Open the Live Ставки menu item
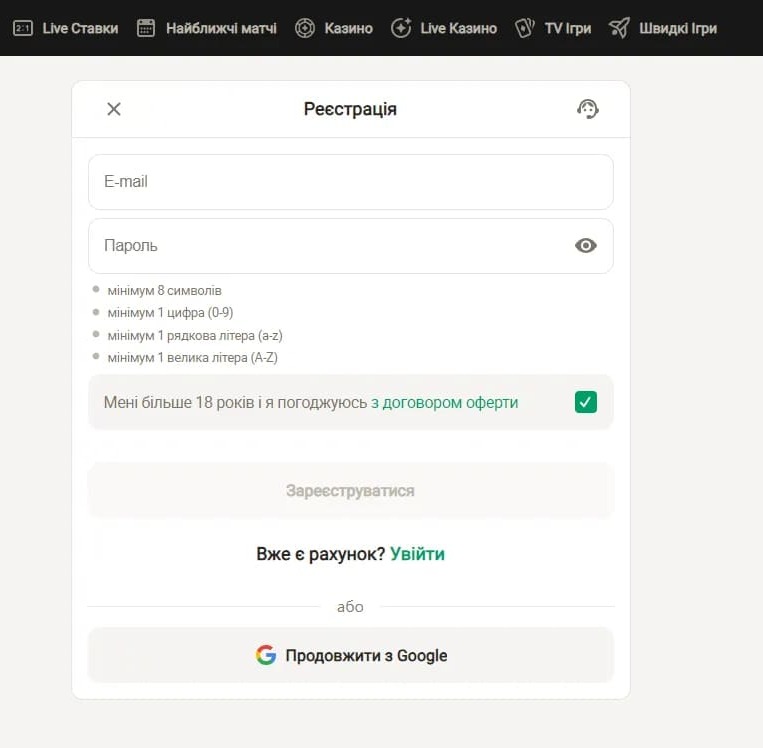This screenshot has width=763, height=748. [80, 28]
